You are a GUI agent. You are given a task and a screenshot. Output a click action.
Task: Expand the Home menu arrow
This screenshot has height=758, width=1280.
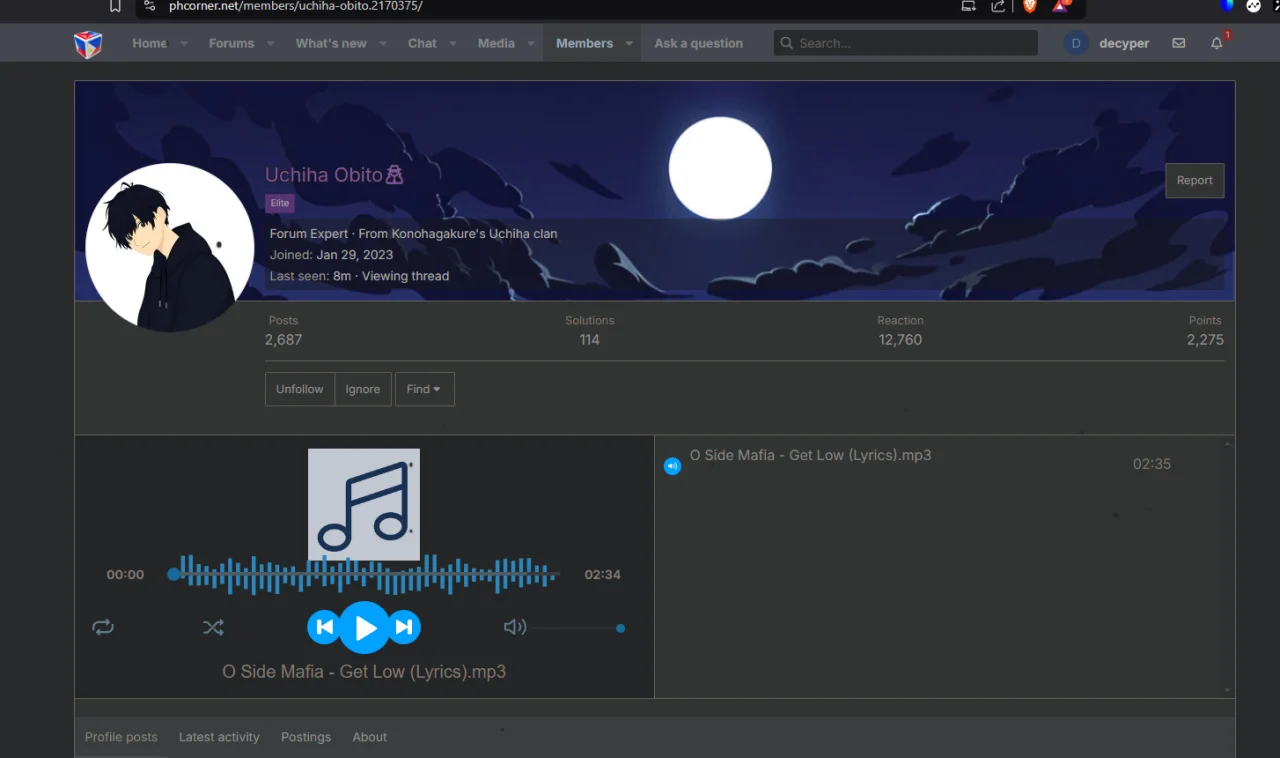[184, 44]
